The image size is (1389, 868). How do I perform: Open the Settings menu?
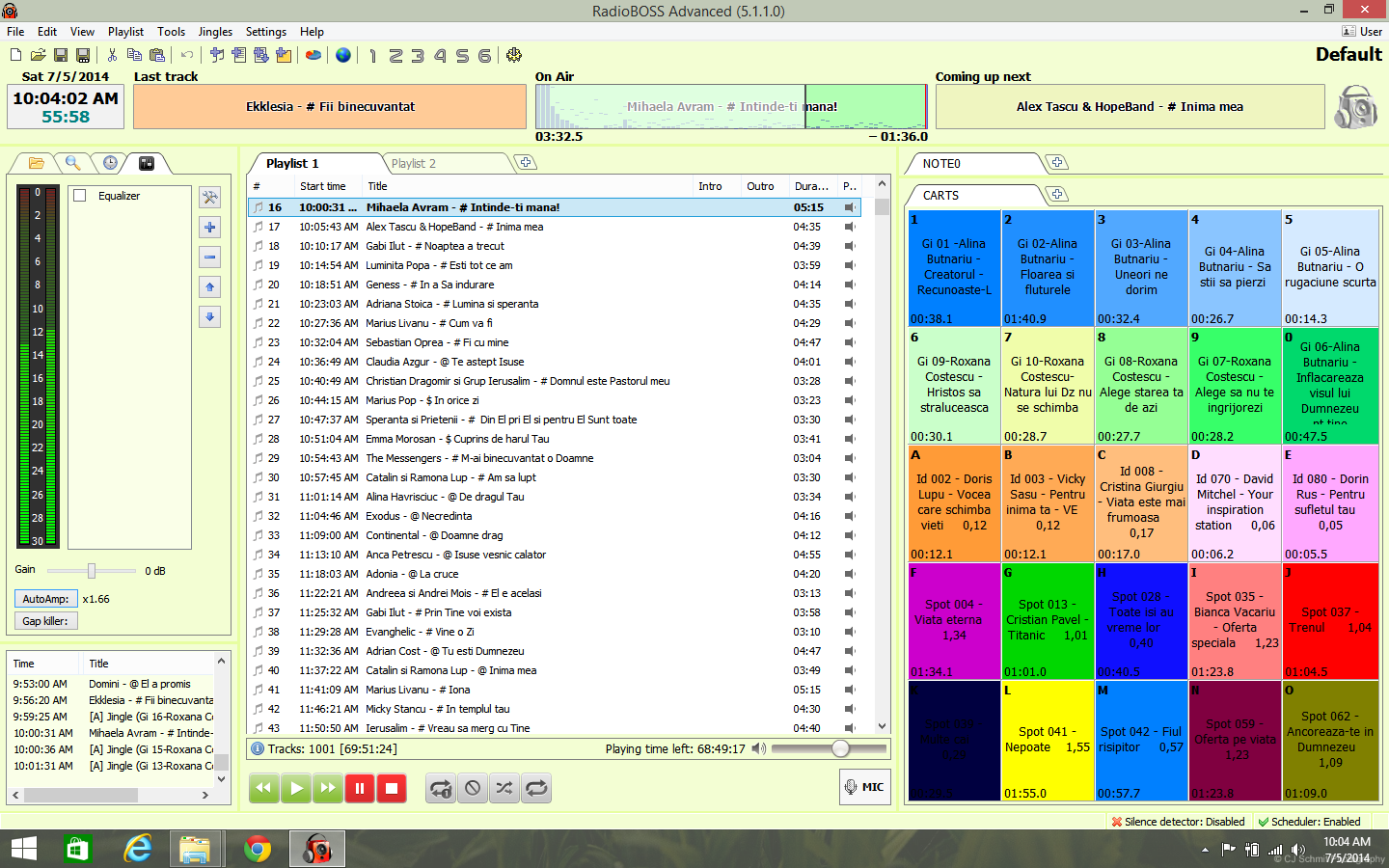pos(266,32)
